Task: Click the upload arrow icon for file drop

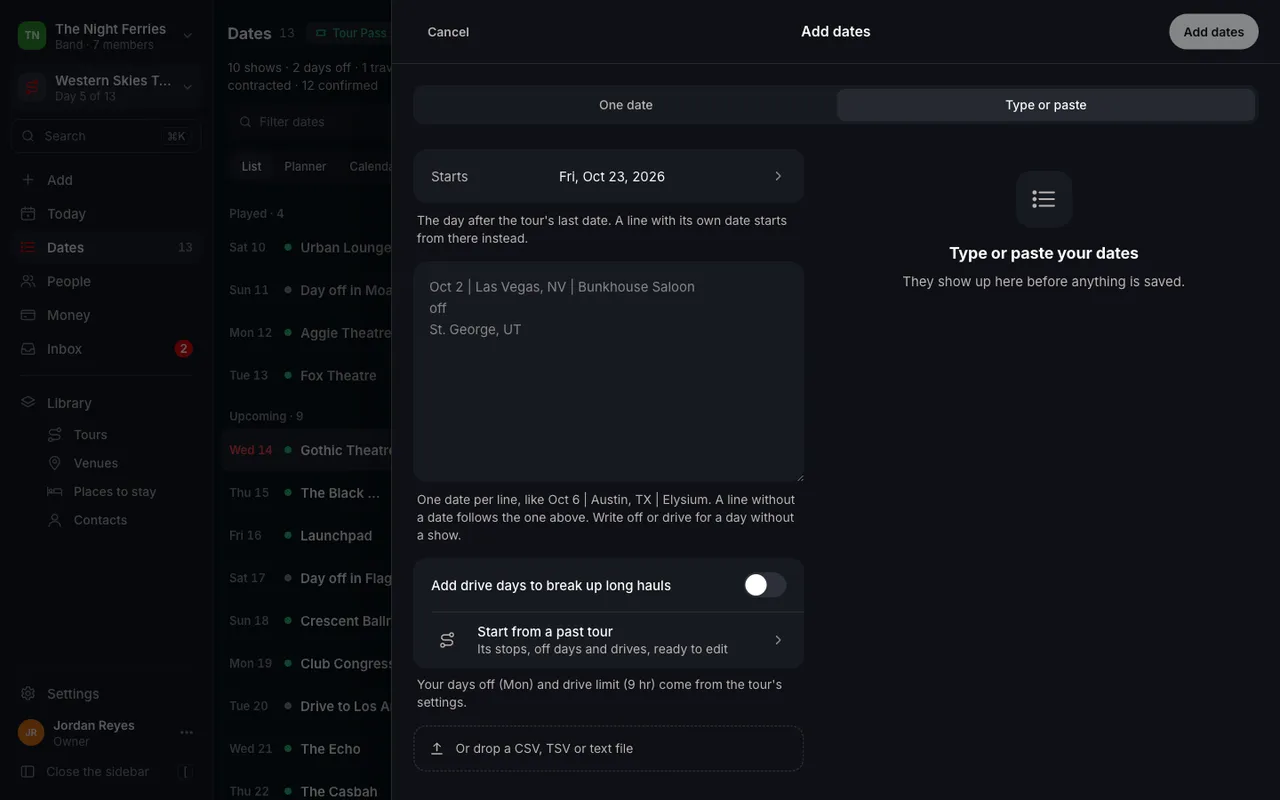Action: [x=437, y=749]
